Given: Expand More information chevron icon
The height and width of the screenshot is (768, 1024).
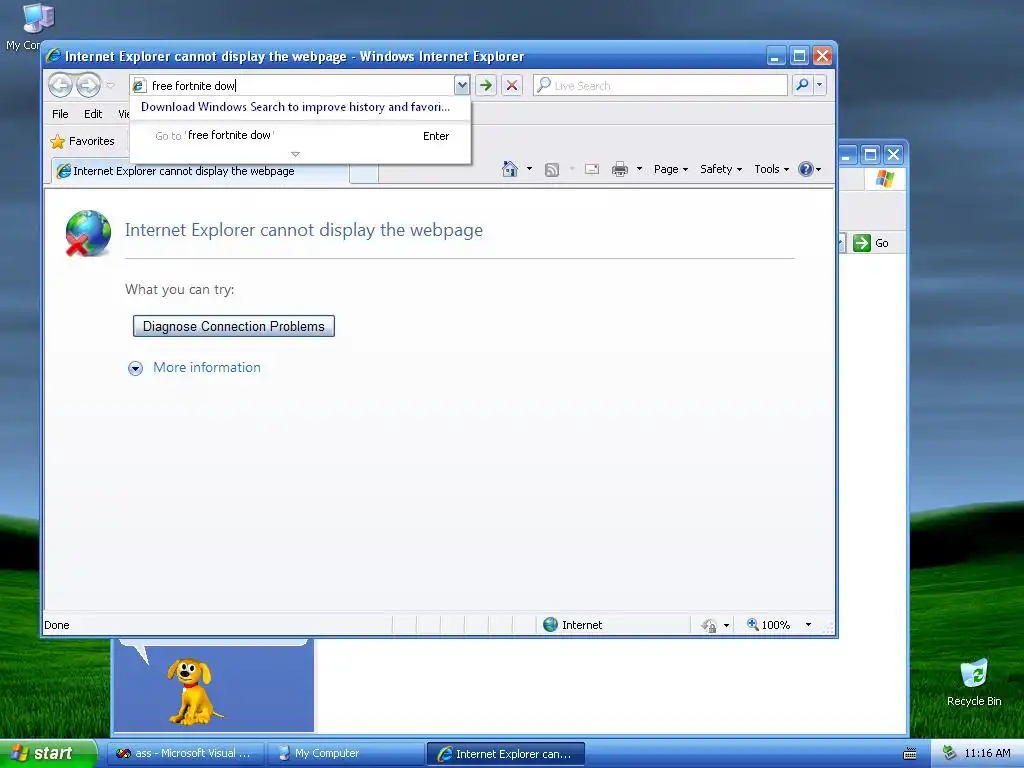Looking at the screenshot, I should click(135, 368).
